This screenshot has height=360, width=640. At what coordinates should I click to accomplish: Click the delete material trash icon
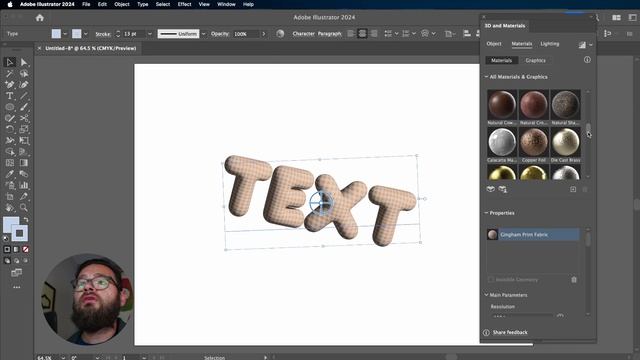pyautogui.click(x=574, y=280)
